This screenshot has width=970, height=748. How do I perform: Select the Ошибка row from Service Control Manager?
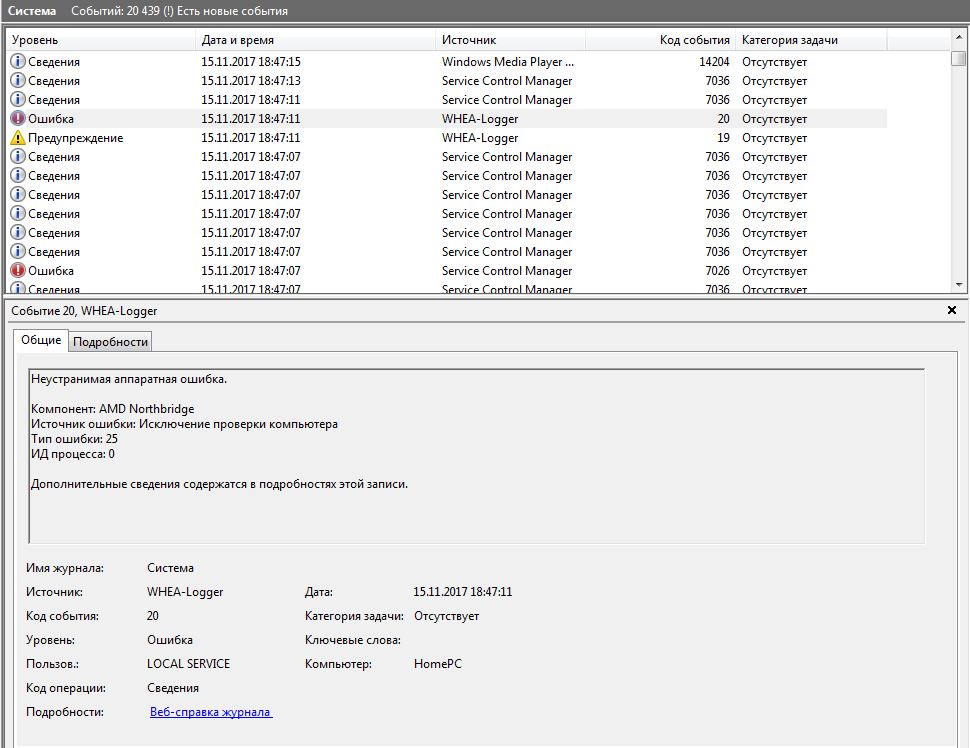click(x=447, y=271)
